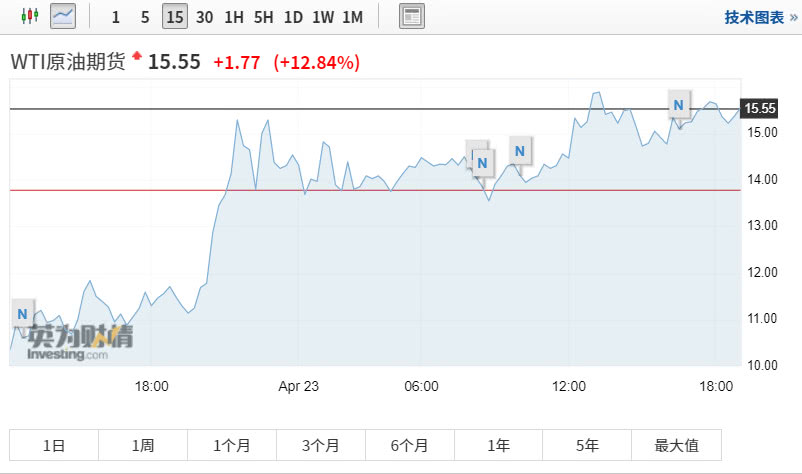Set interval to 30 minutes
The width and height of the screenshot is (802, 474).
pos(204,17)
